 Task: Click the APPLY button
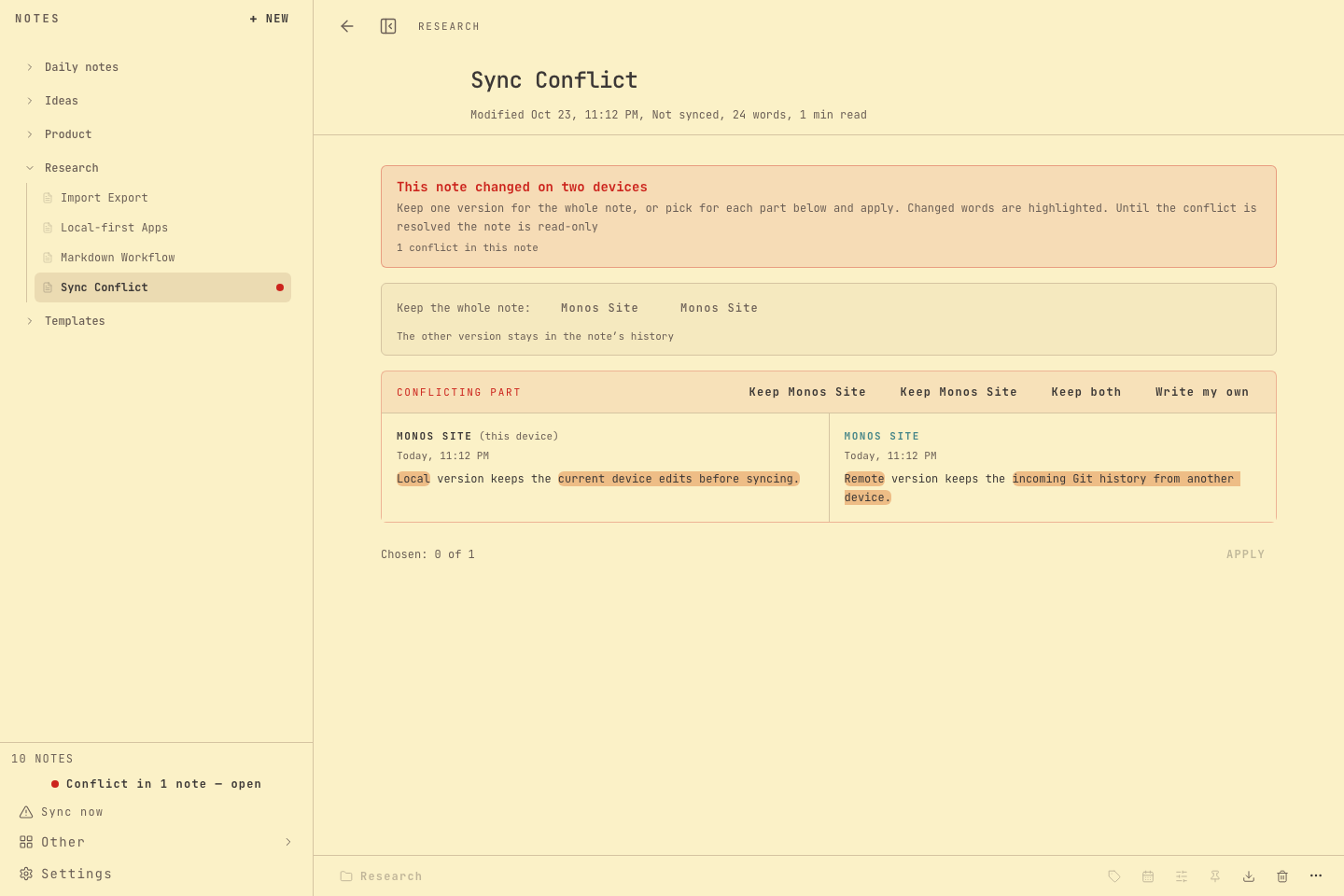pos(1246,554)
